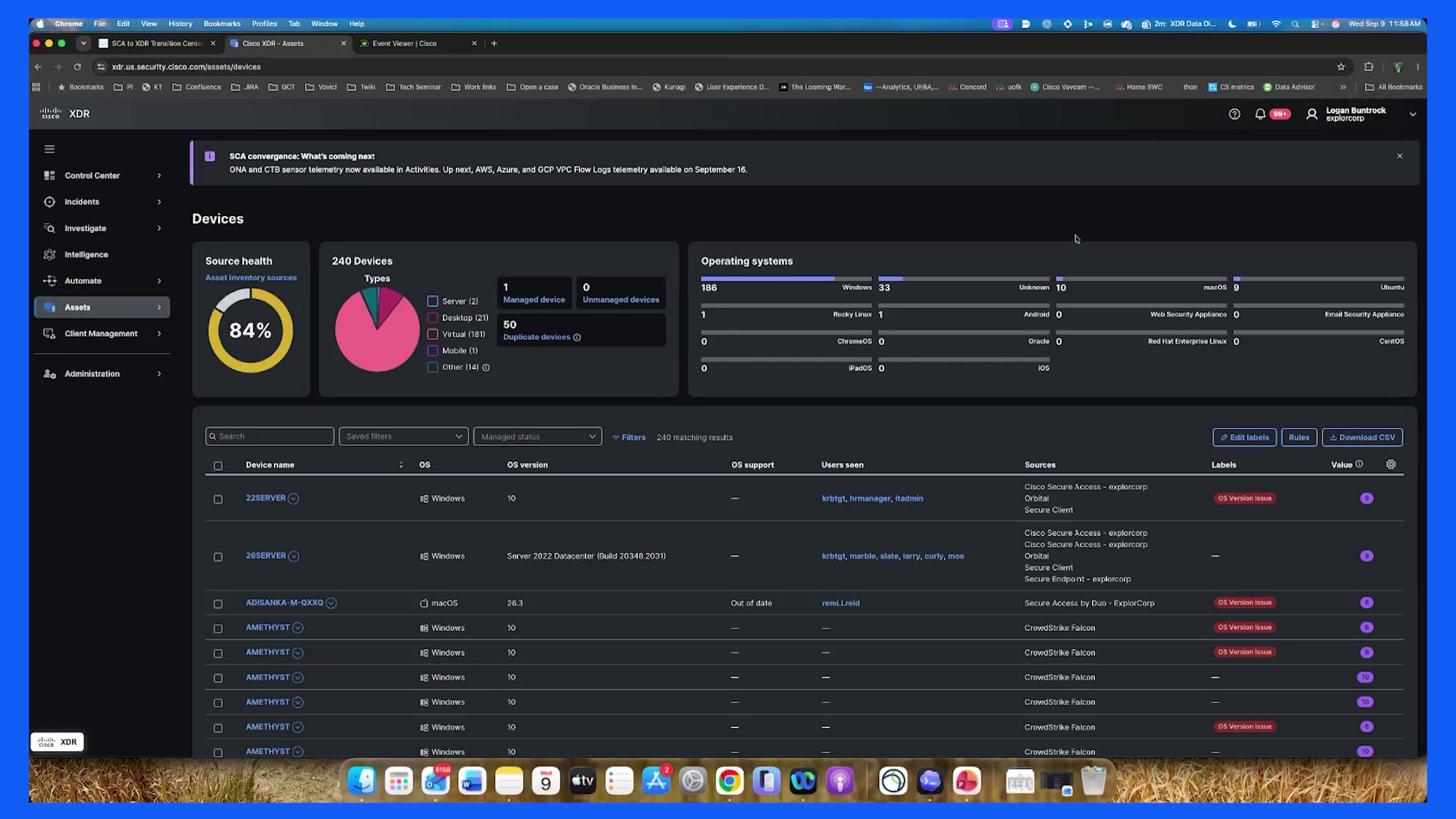The image size is (1456, 819).
Task: Open System Settings in dock
Action: coord(692,780)
